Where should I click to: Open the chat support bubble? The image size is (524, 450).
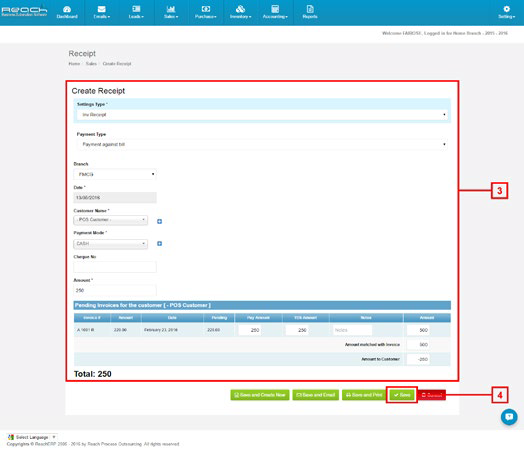[x=509, y=417]
